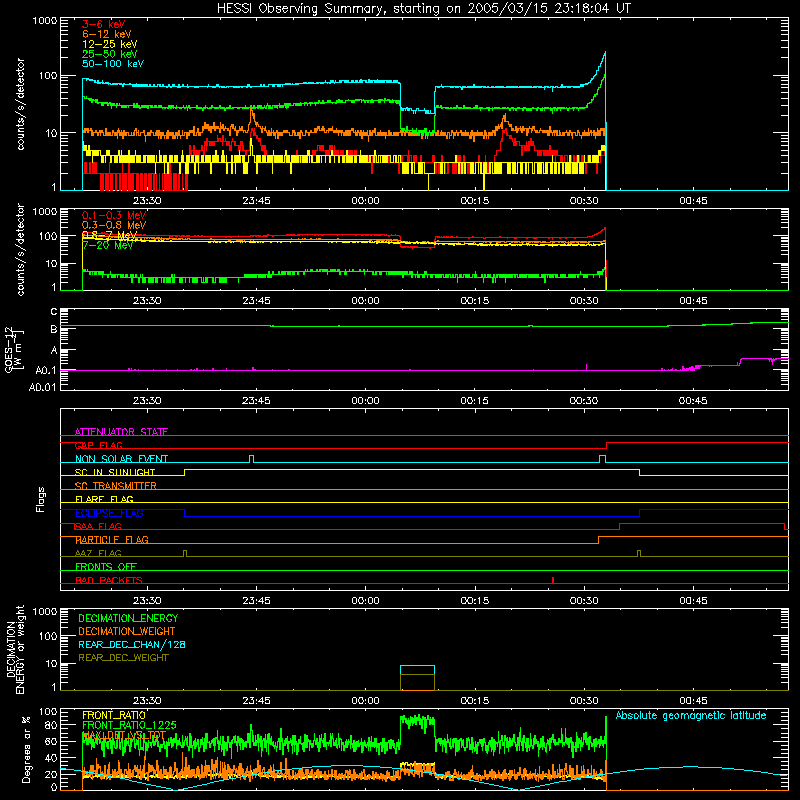Image resolution: width=800 pixels, height=800 pixels.
Task: Click the 0.3-0.8 MeV legend label
Action: (x=114, y=225)
